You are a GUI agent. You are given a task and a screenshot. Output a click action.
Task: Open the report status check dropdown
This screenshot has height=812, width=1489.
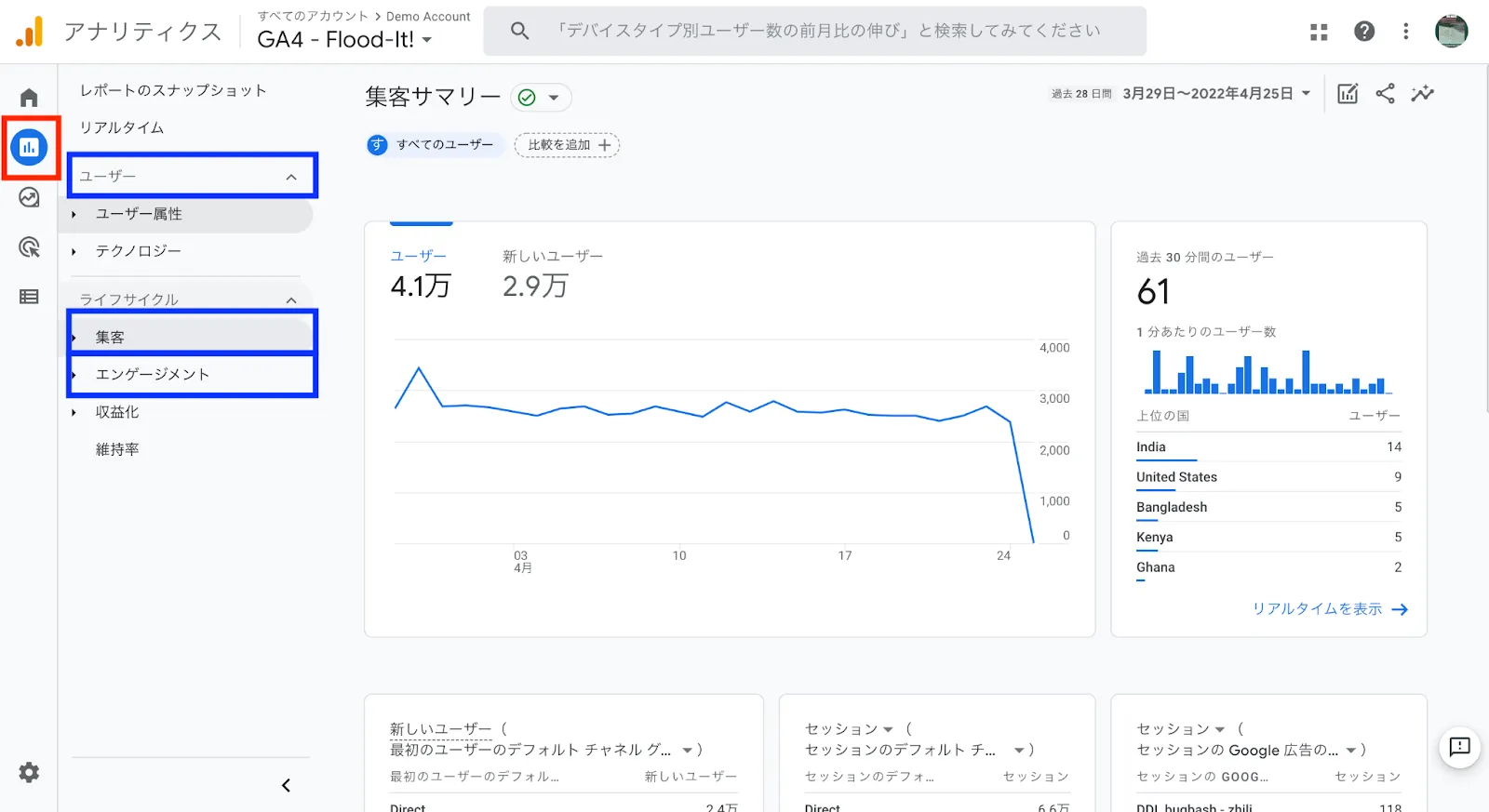coord(541,98)
